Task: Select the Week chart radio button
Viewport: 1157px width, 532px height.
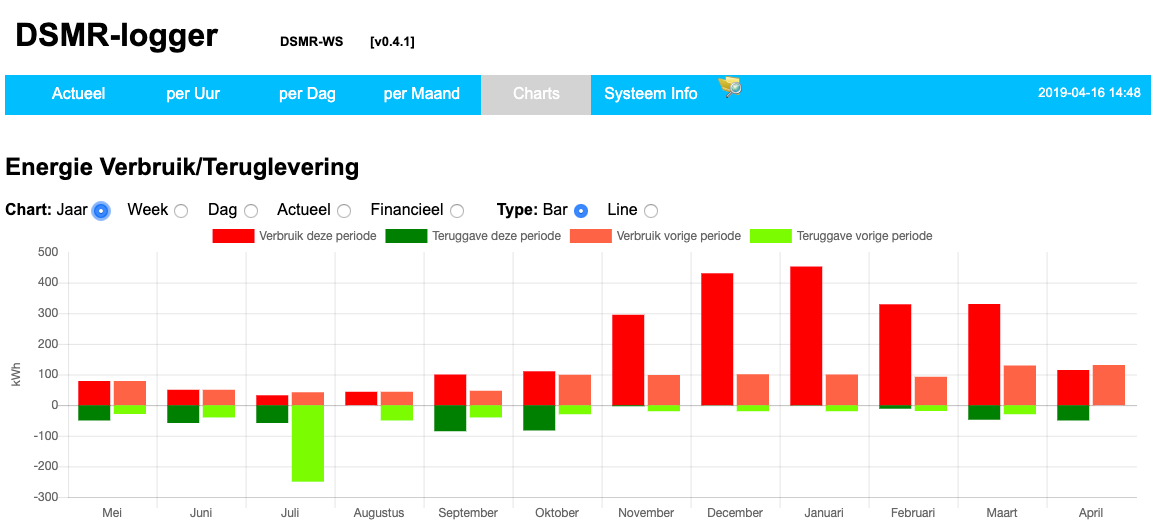Action: [181, 211]
